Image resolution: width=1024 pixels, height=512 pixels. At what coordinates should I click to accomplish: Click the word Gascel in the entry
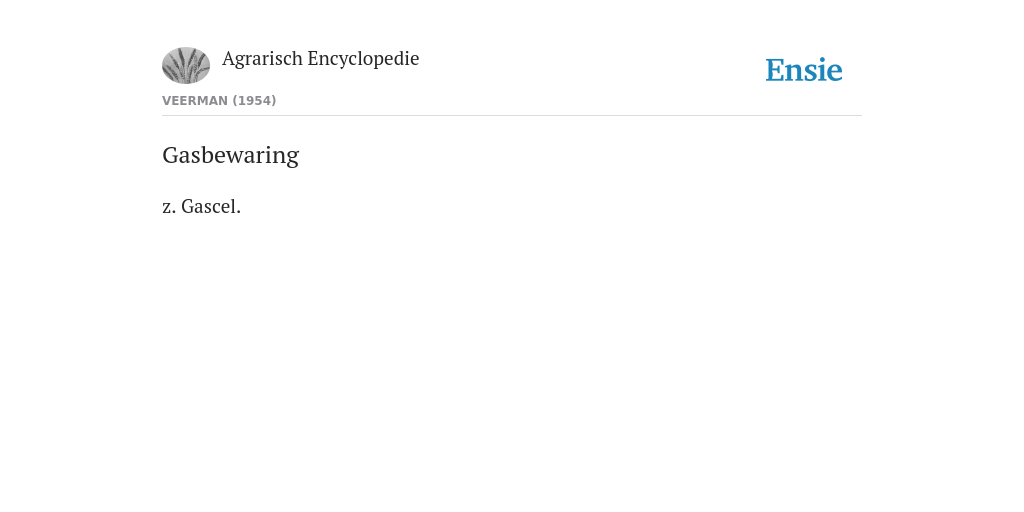pos(208,206)
